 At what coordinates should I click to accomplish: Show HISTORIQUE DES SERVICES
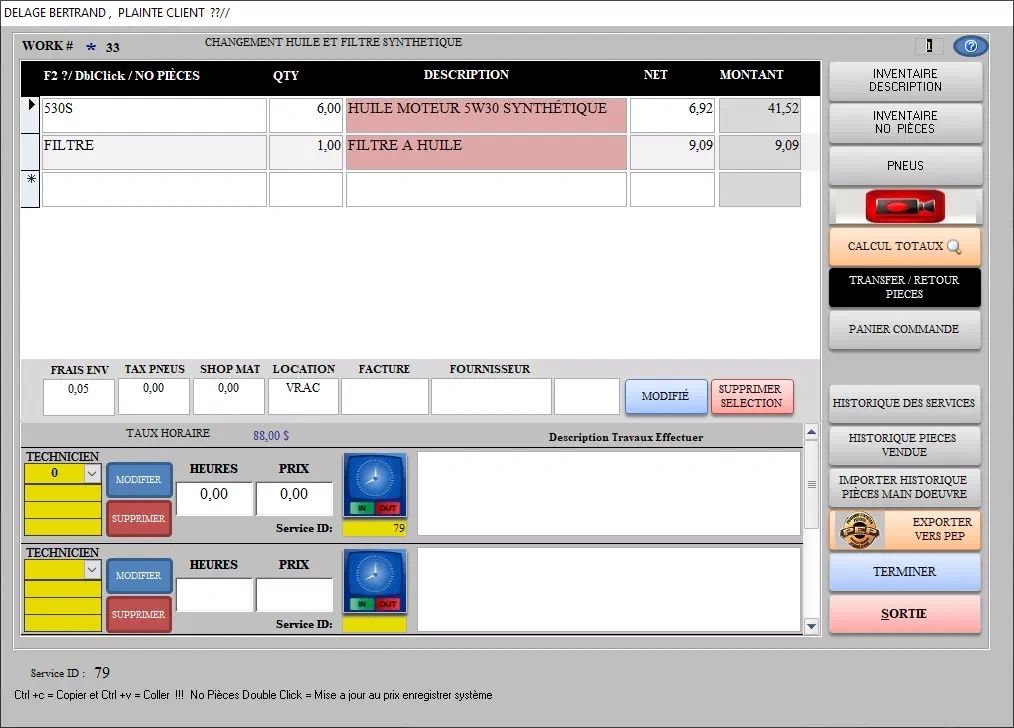point(905,403)
